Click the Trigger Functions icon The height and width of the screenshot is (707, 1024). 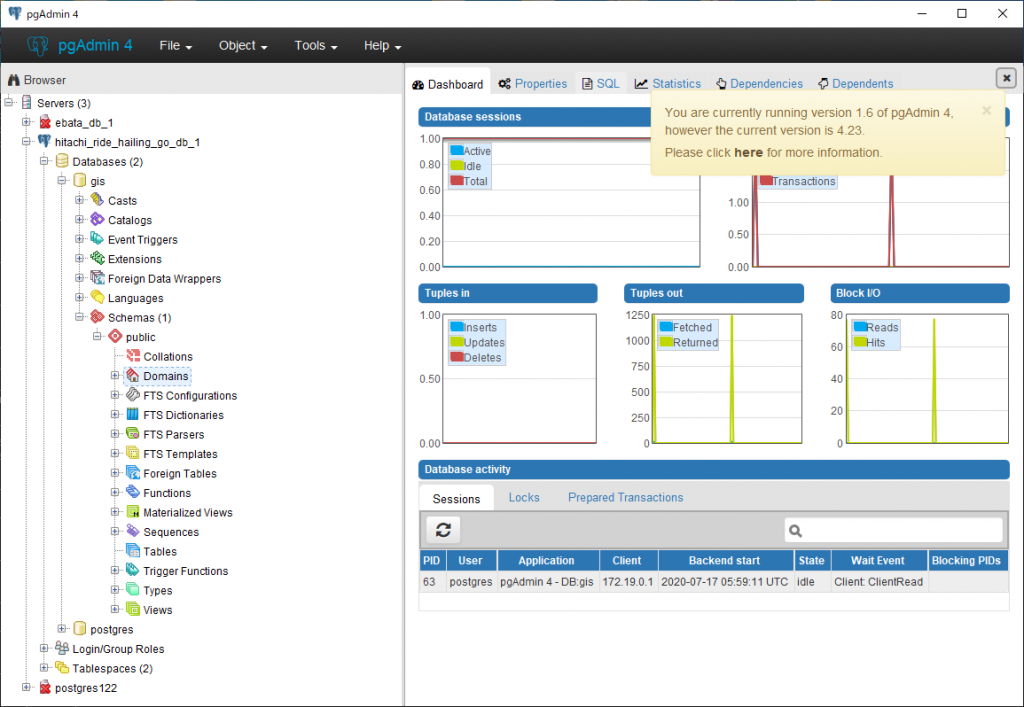point(132,571)
